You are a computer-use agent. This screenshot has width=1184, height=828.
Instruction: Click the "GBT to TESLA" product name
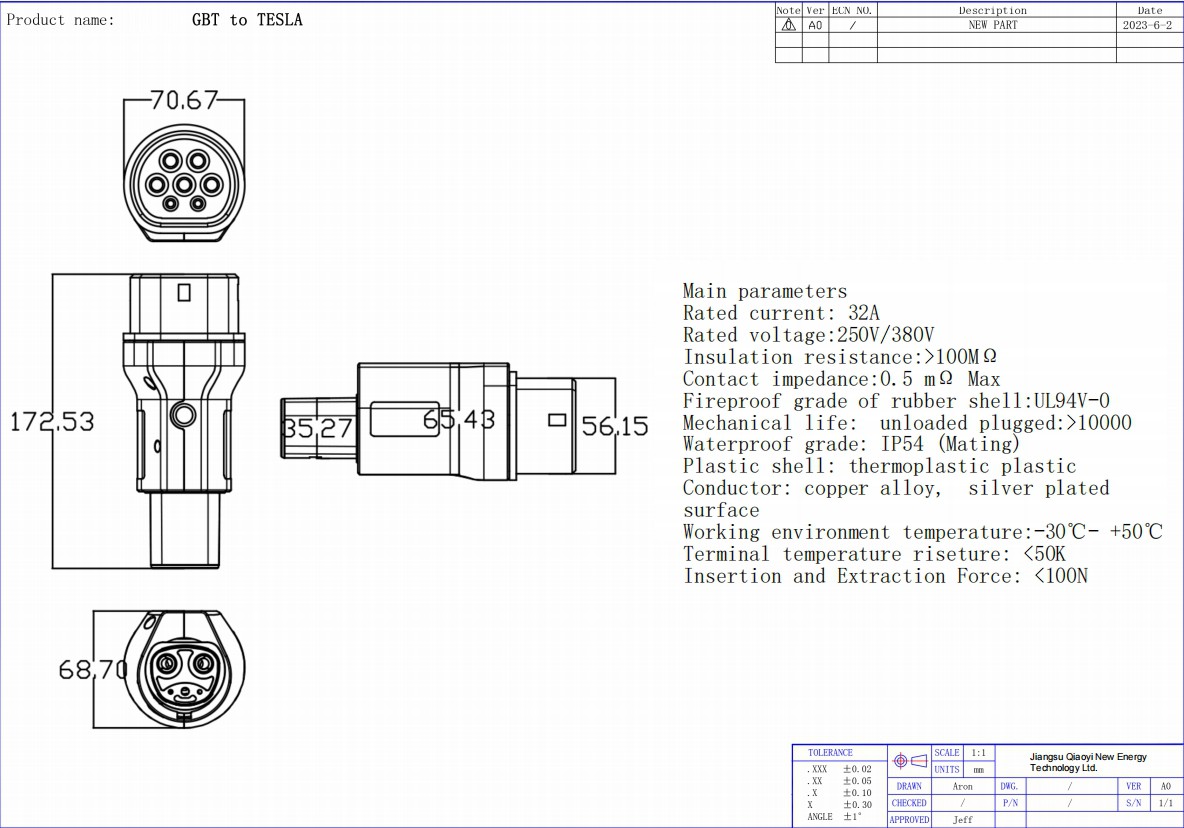click(x=247, y=20)
